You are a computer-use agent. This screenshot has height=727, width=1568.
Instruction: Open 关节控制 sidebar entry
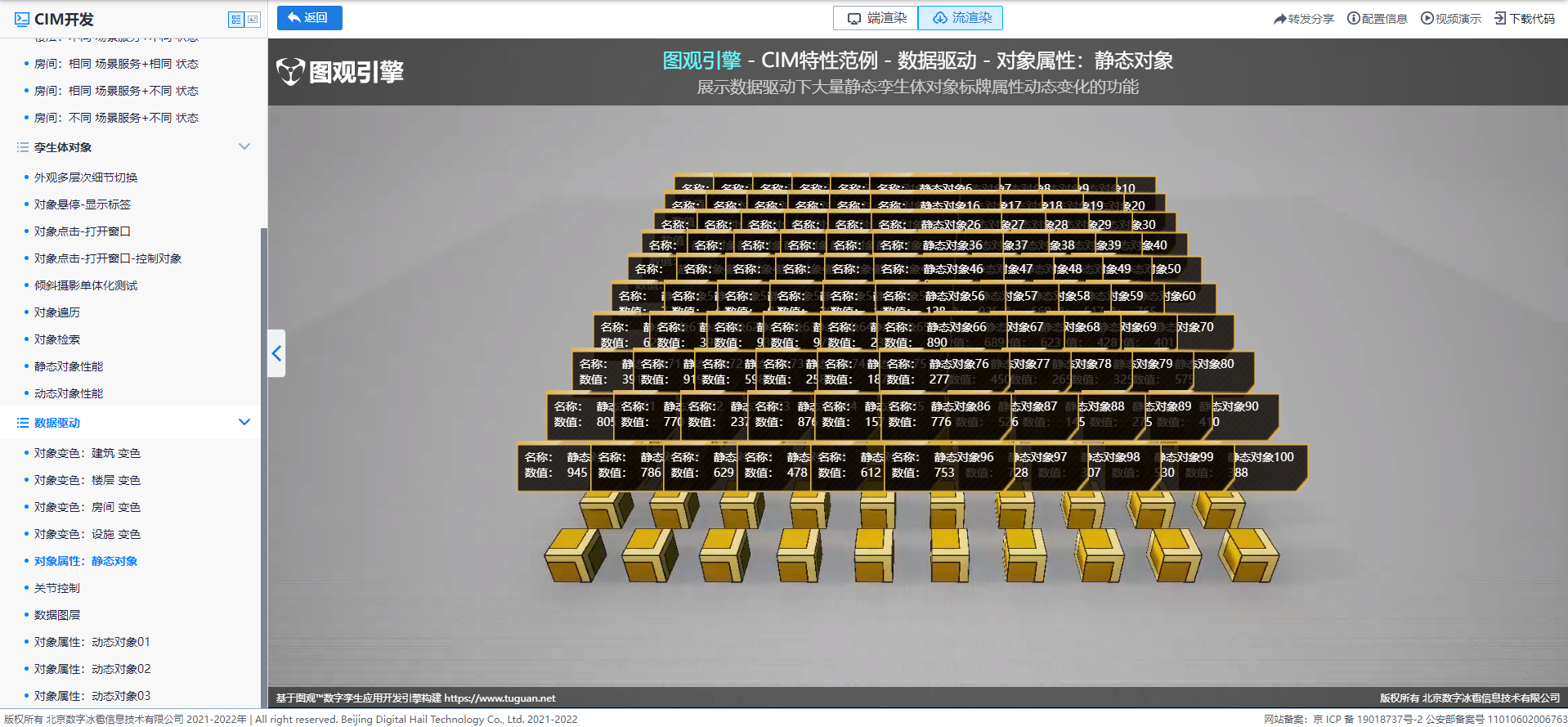coord(57,588)
